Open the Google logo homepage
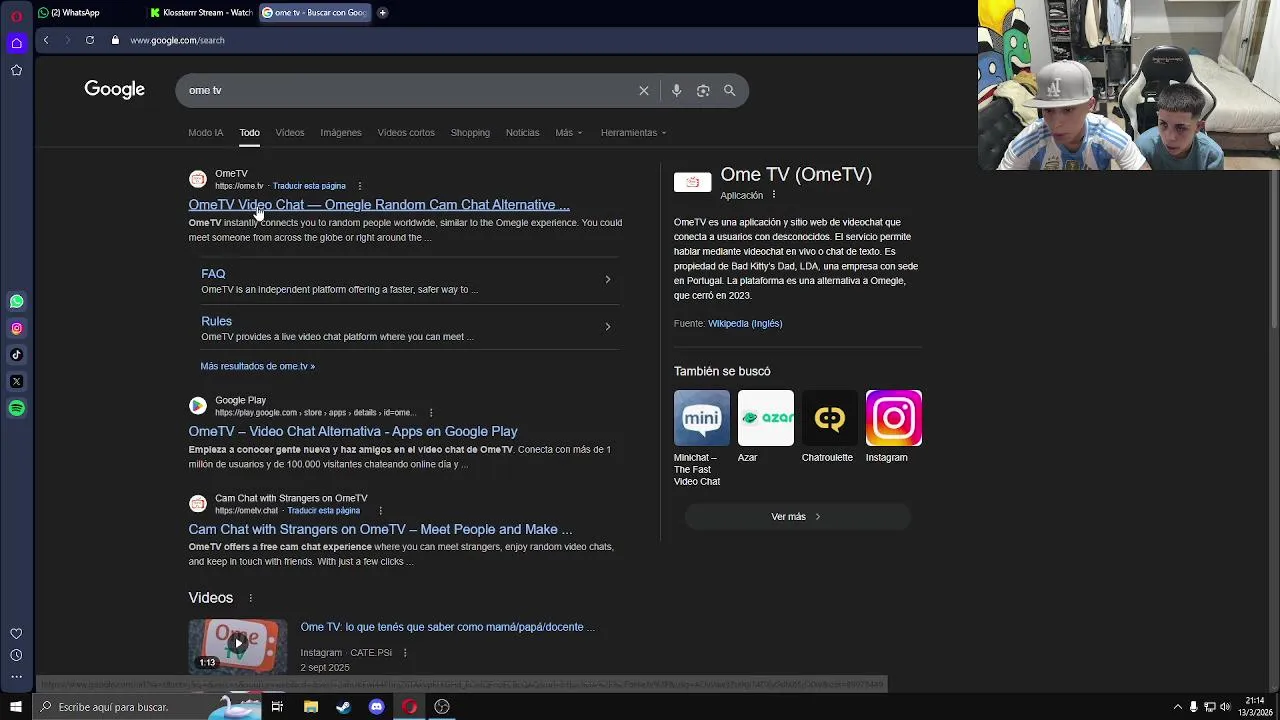Viewport: 1280px width, 720px height. click(x=114, y=90)
